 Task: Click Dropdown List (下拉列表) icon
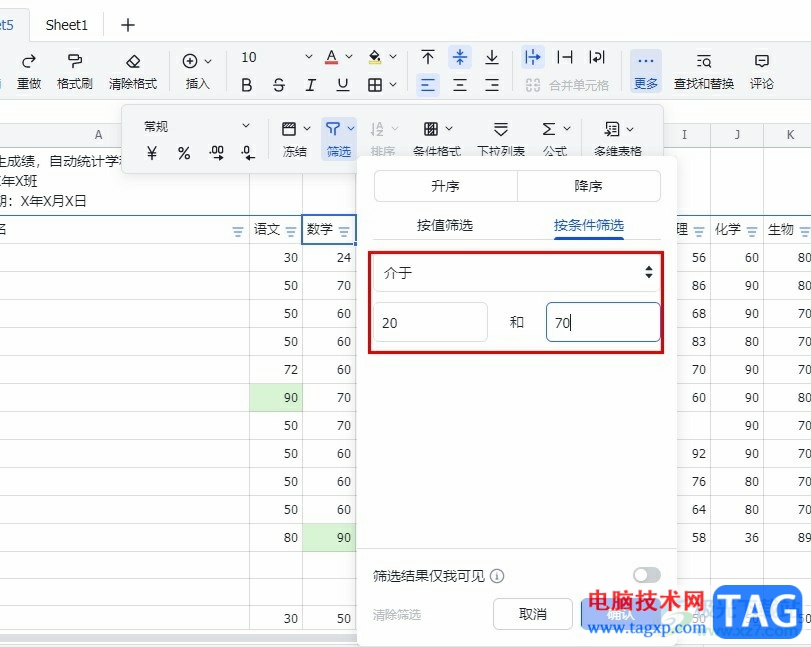[x=501, y=129]
